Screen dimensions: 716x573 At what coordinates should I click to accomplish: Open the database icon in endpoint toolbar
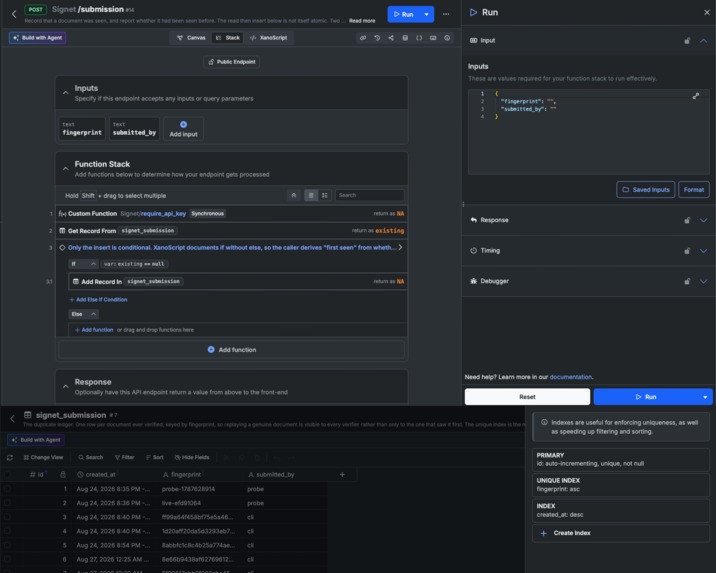click(x=405, y=38)
